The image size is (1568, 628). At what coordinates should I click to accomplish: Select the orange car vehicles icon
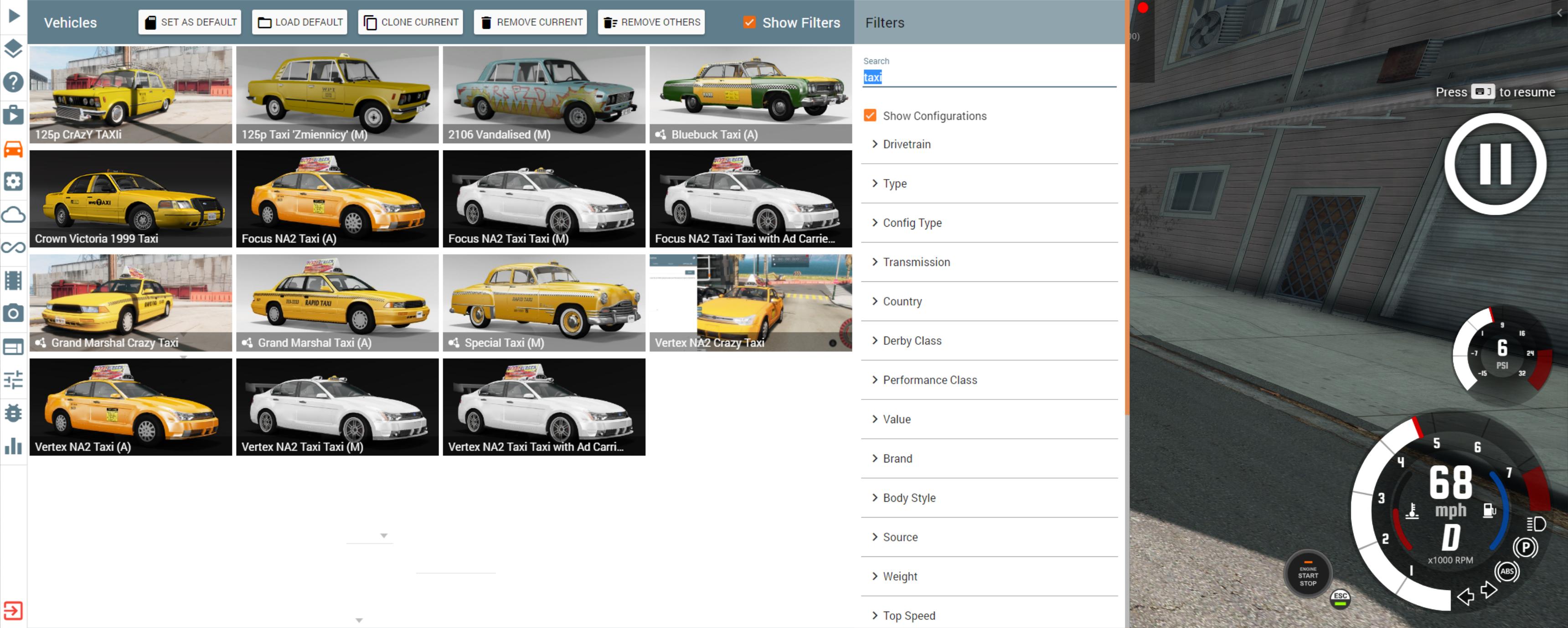point(13,148)
